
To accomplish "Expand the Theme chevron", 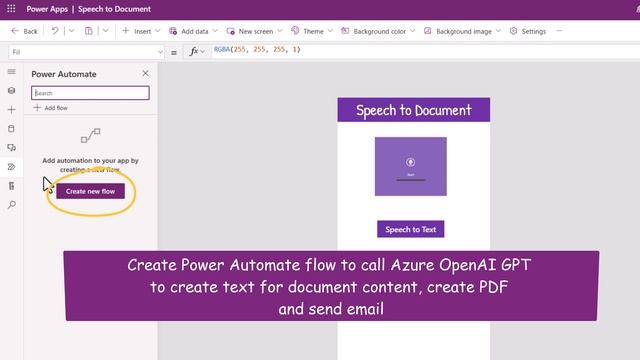I will click(330, 31).
